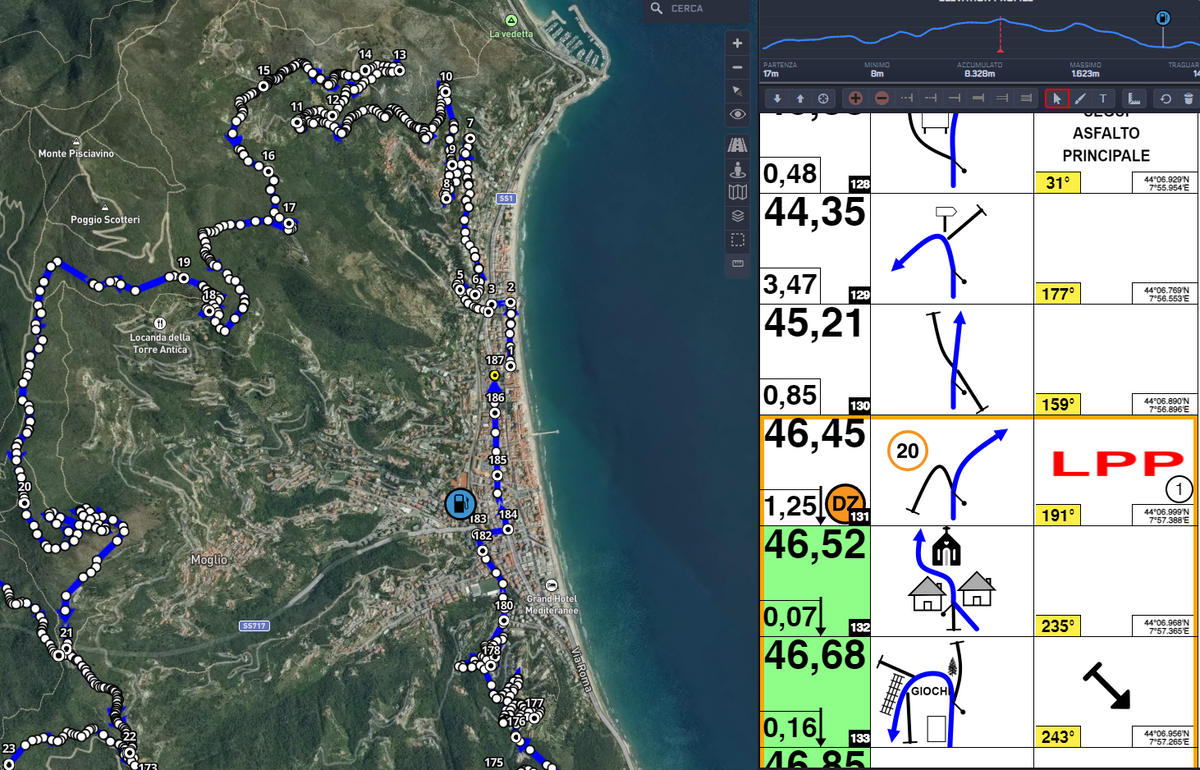
Task: Select the ruler measure tool on map toolbar
Action: pos(738,264)
